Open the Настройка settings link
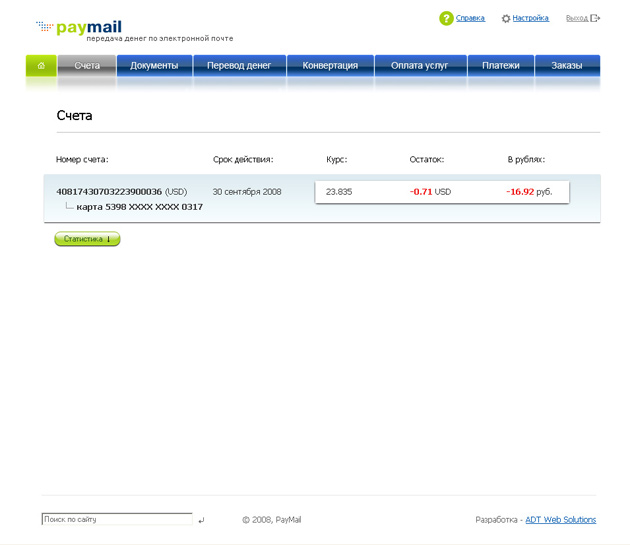 tap(530, 18)
